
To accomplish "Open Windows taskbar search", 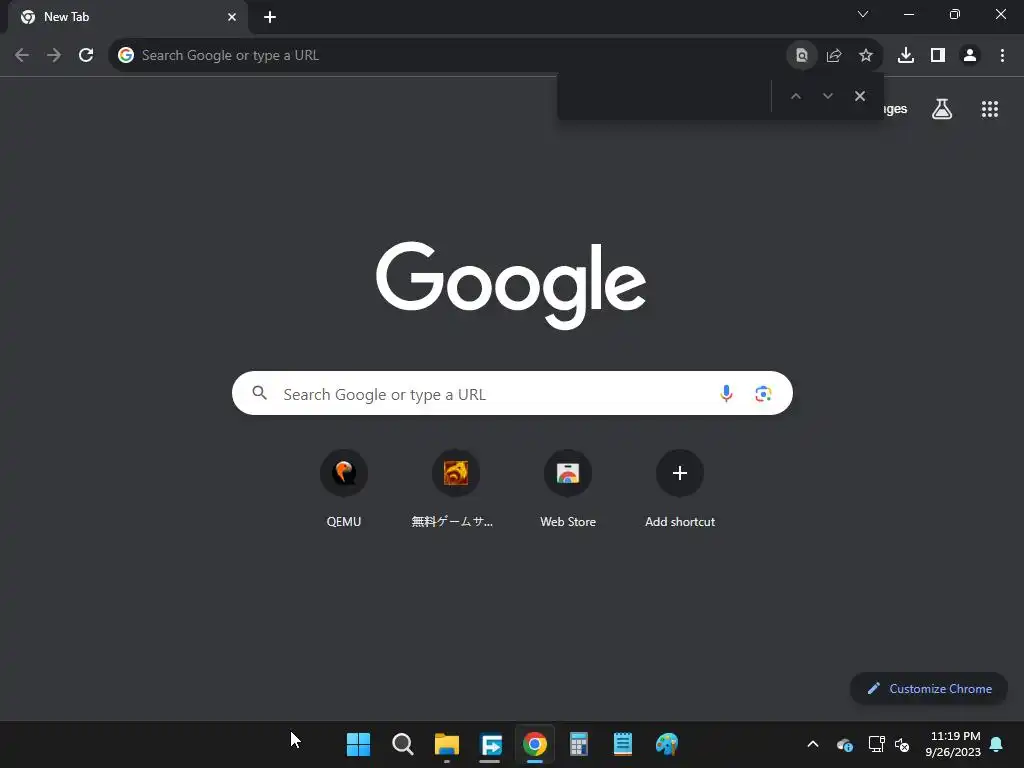I will [402, 744].
